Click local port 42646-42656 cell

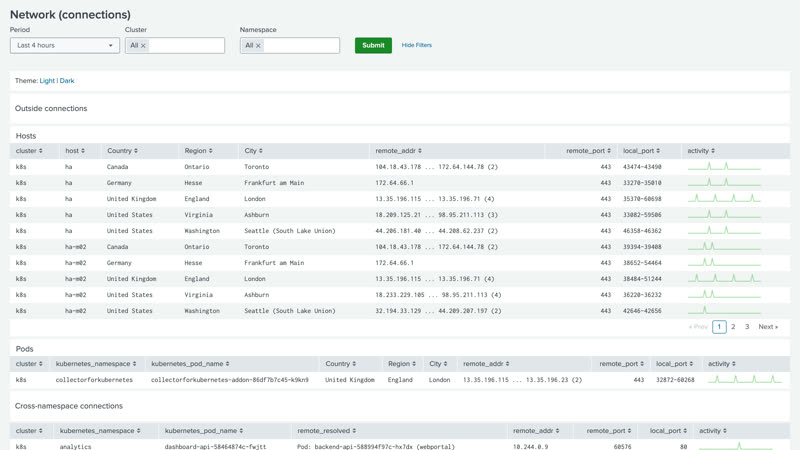tap(642, 311)
